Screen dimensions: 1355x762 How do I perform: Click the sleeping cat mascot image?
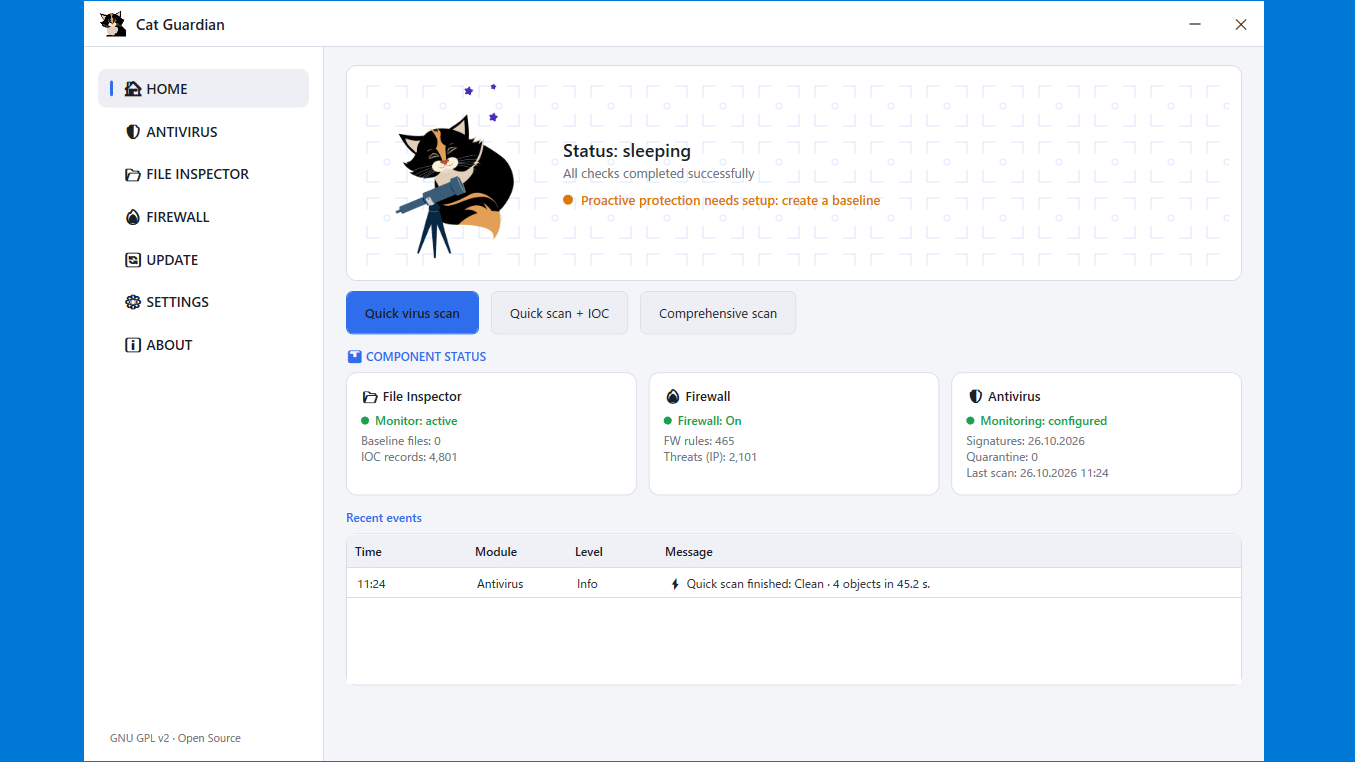[455, 186]
